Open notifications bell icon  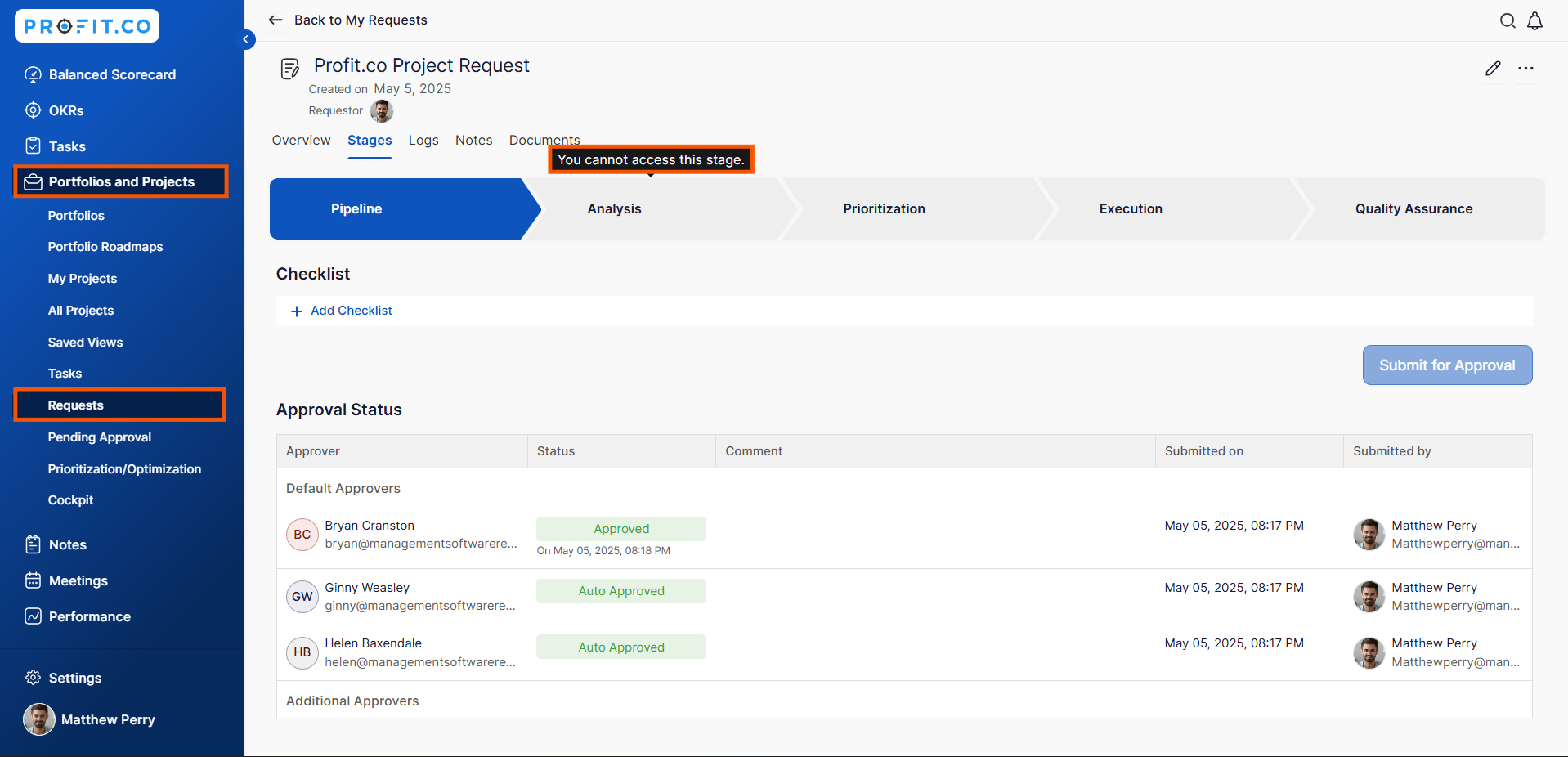(x=1535, y=21)
